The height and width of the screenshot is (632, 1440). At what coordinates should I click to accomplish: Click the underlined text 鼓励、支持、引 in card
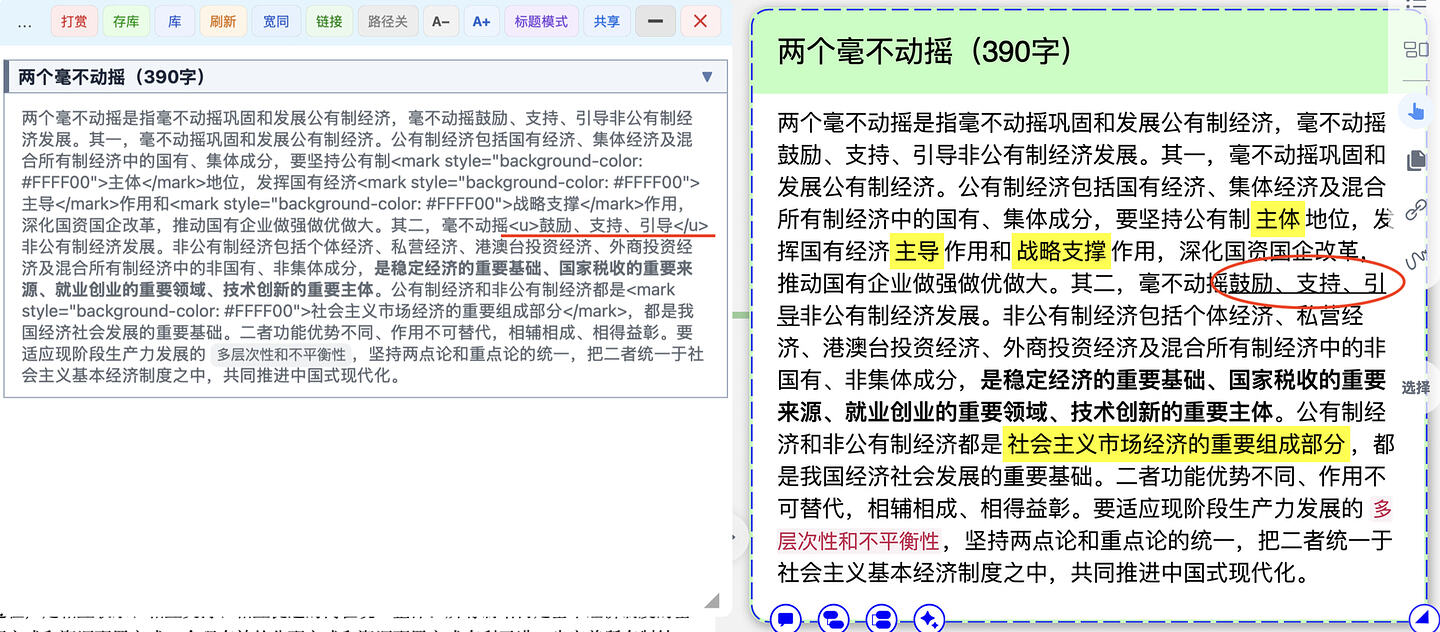click(x=1308, y=284)
